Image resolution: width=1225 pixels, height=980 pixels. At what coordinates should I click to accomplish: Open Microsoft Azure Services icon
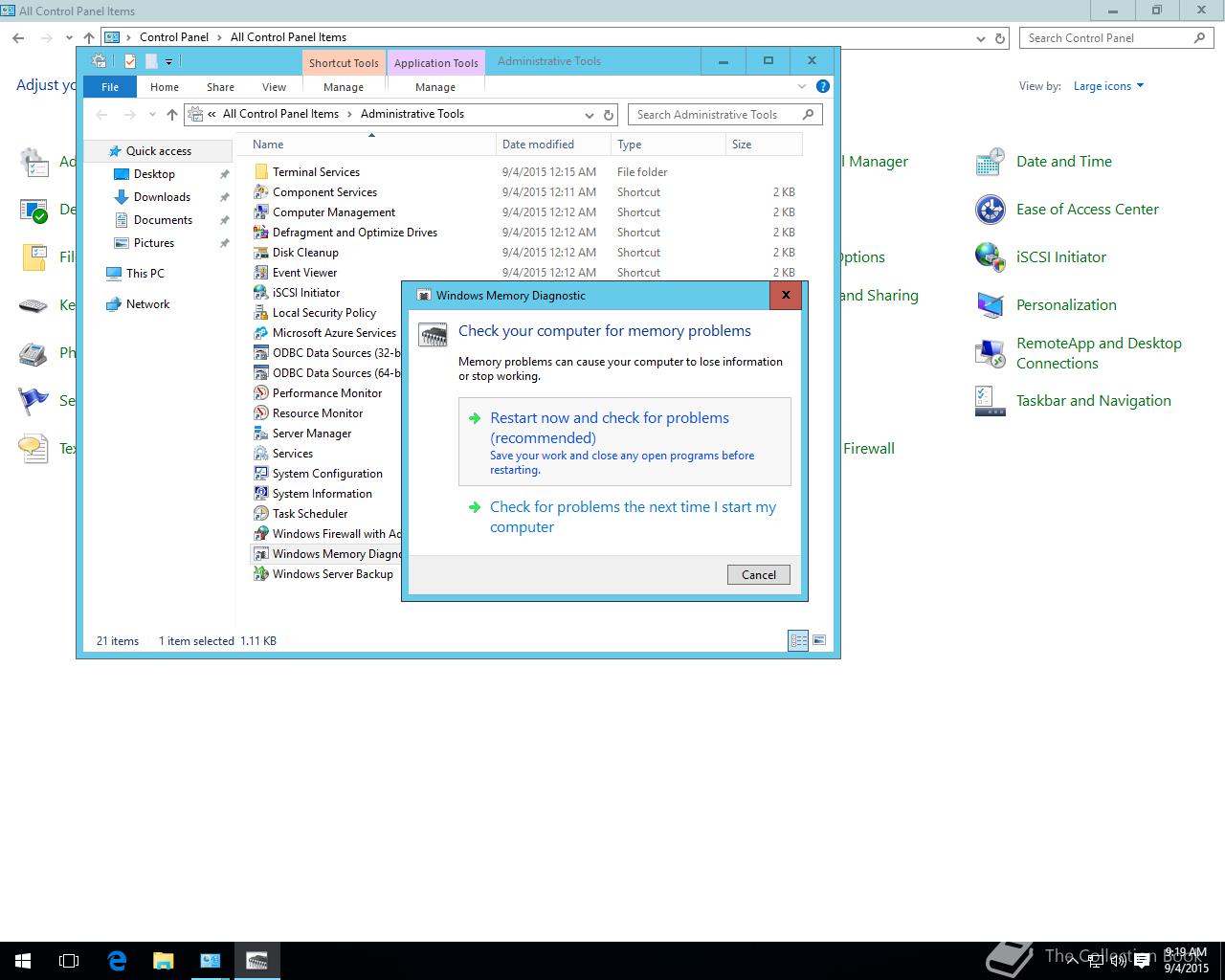(x=260, y=333)
